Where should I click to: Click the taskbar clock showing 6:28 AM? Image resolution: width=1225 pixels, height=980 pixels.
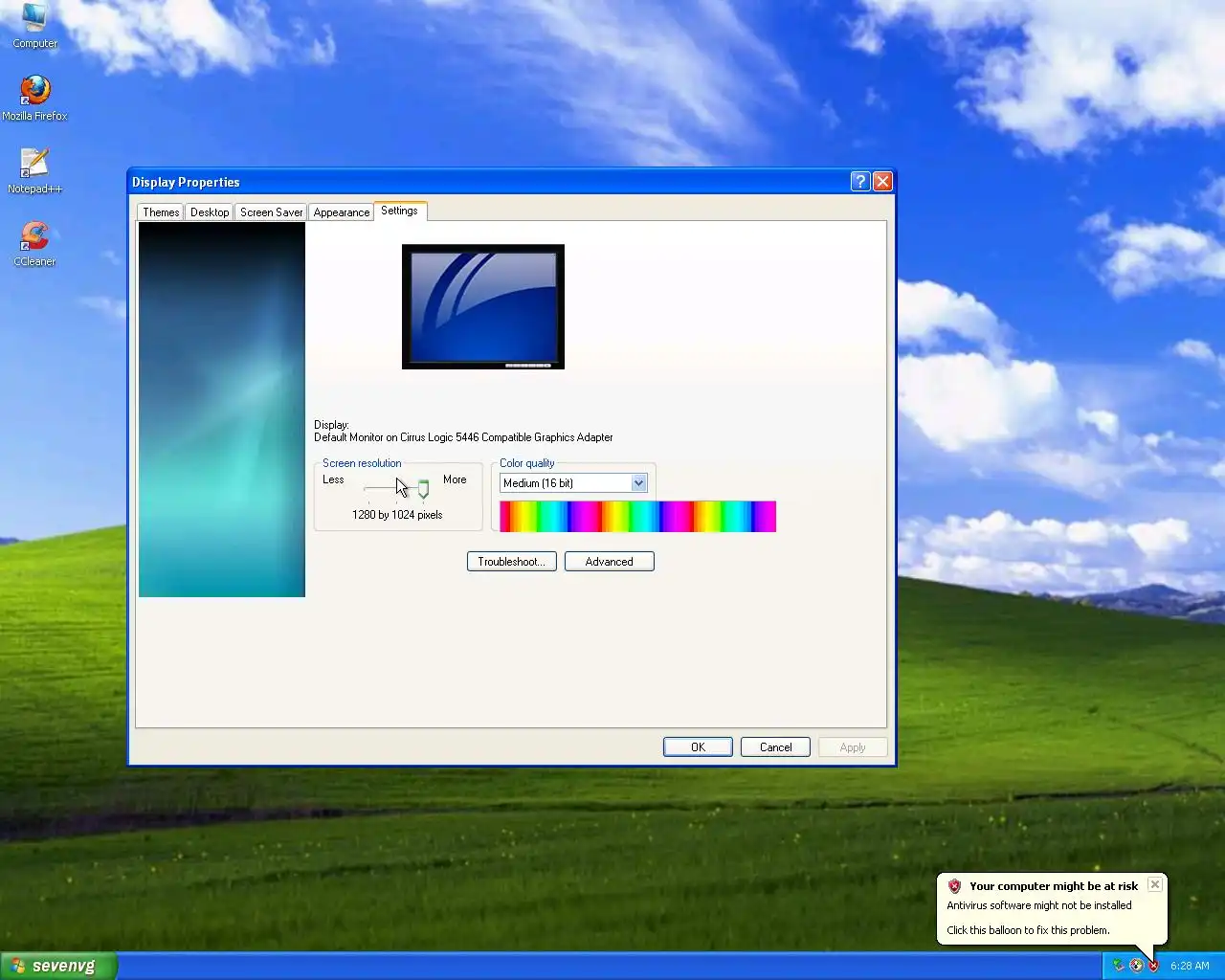(1190, 966)
